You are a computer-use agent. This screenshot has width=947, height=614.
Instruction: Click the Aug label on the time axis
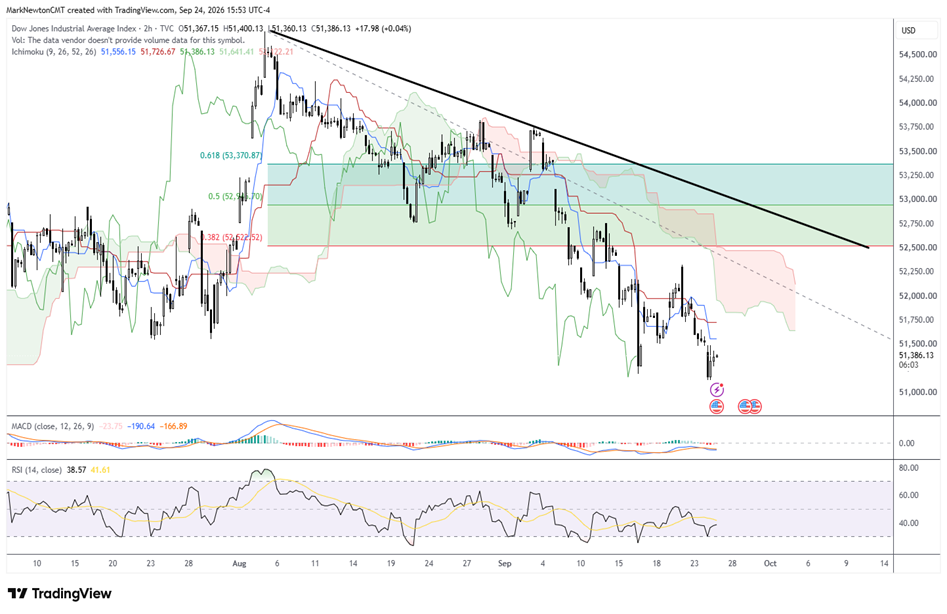239,563
